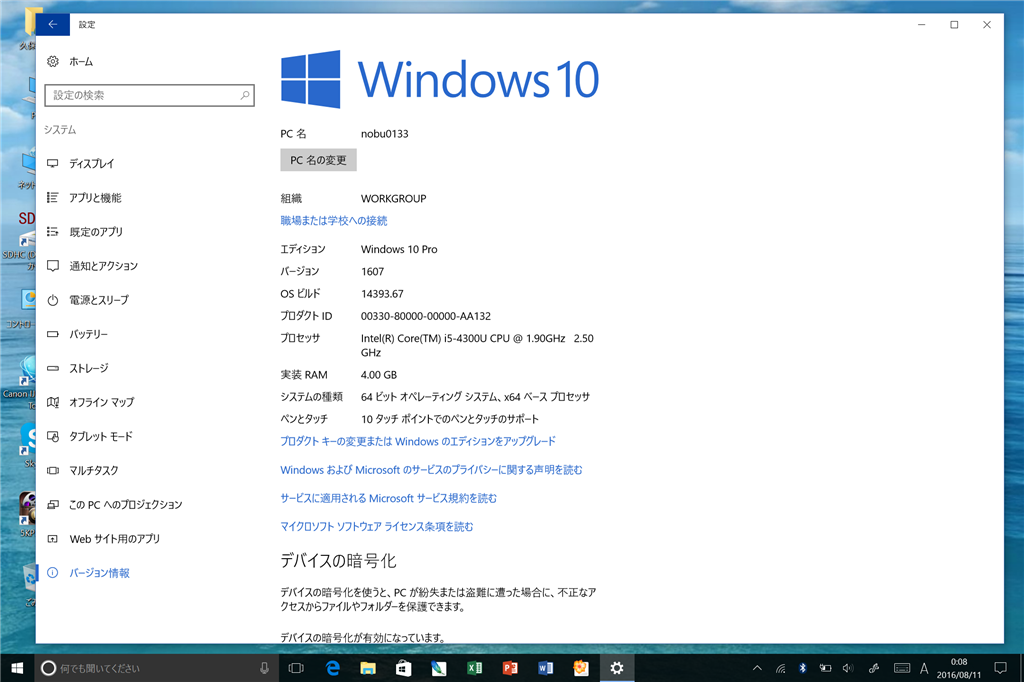Click the 4.00 GB RAM value

point(379,375)
